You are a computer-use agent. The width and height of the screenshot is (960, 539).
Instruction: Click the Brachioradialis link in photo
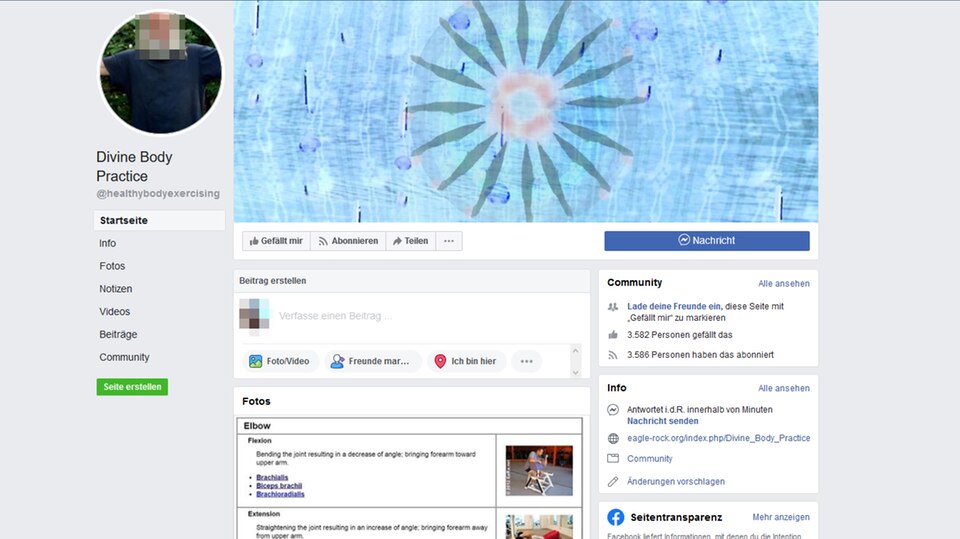coord(280,494)
